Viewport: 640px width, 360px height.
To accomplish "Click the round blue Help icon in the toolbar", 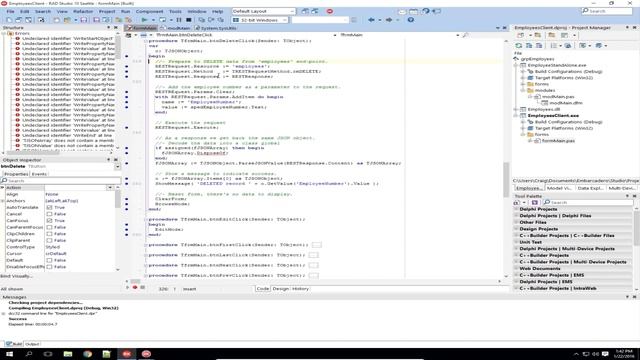I will [411, 20].
